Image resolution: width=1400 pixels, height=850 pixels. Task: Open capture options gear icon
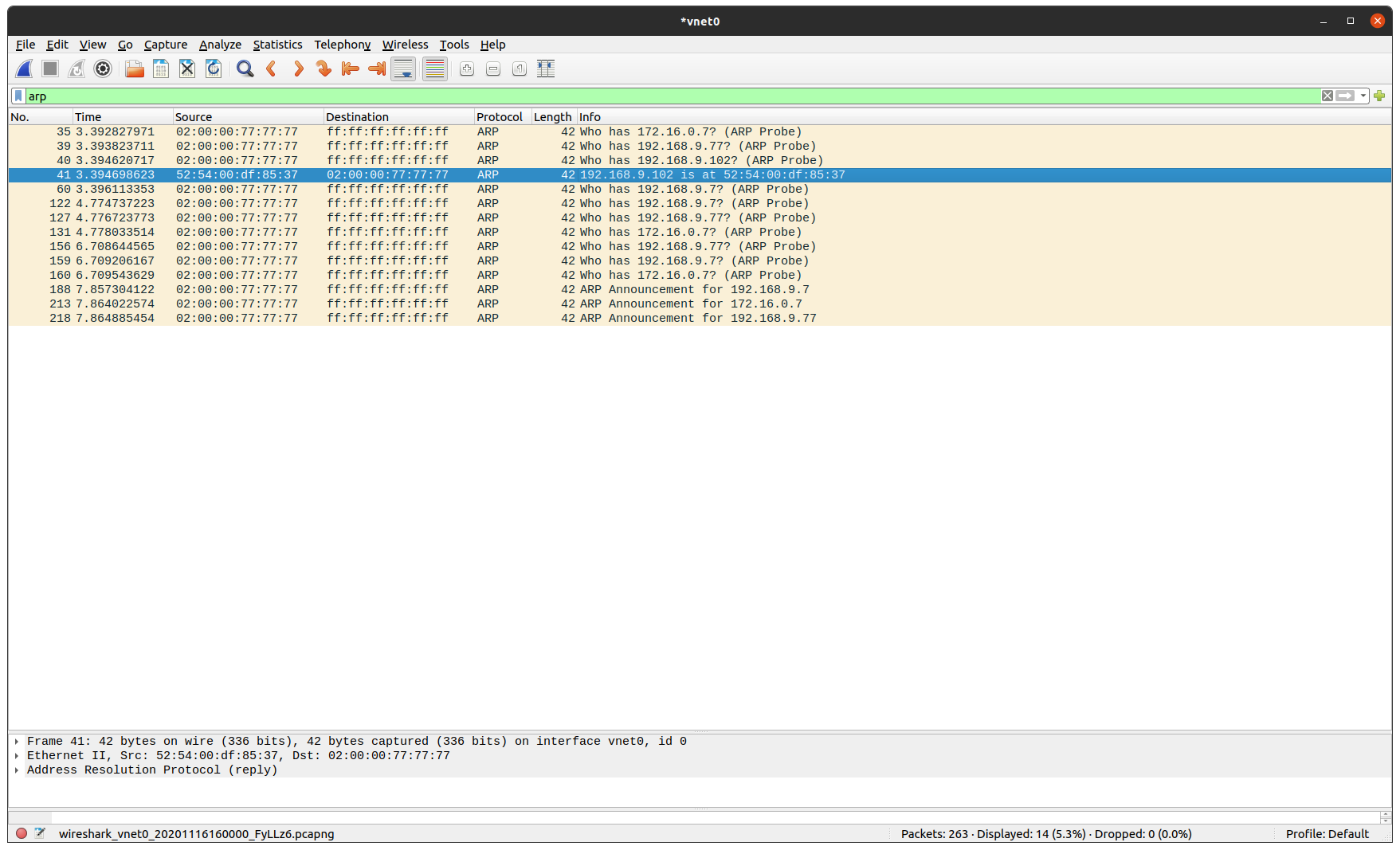(102, 69)
